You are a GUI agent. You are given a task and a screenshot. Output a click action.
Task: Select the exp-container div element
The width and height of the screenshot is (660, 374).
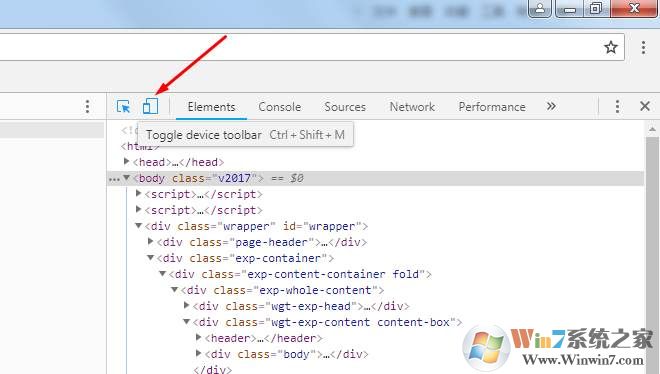click(x=245, y=258)
